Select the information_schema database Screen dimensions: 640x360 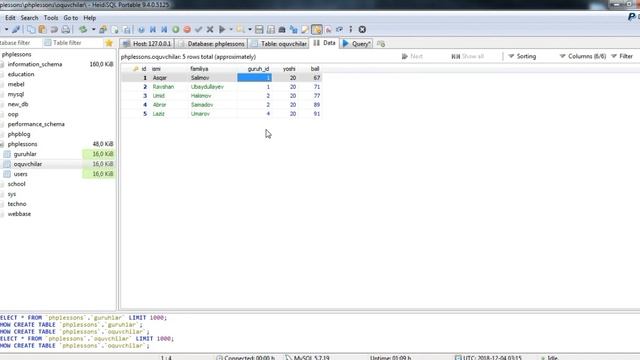[x=35, y=64]
